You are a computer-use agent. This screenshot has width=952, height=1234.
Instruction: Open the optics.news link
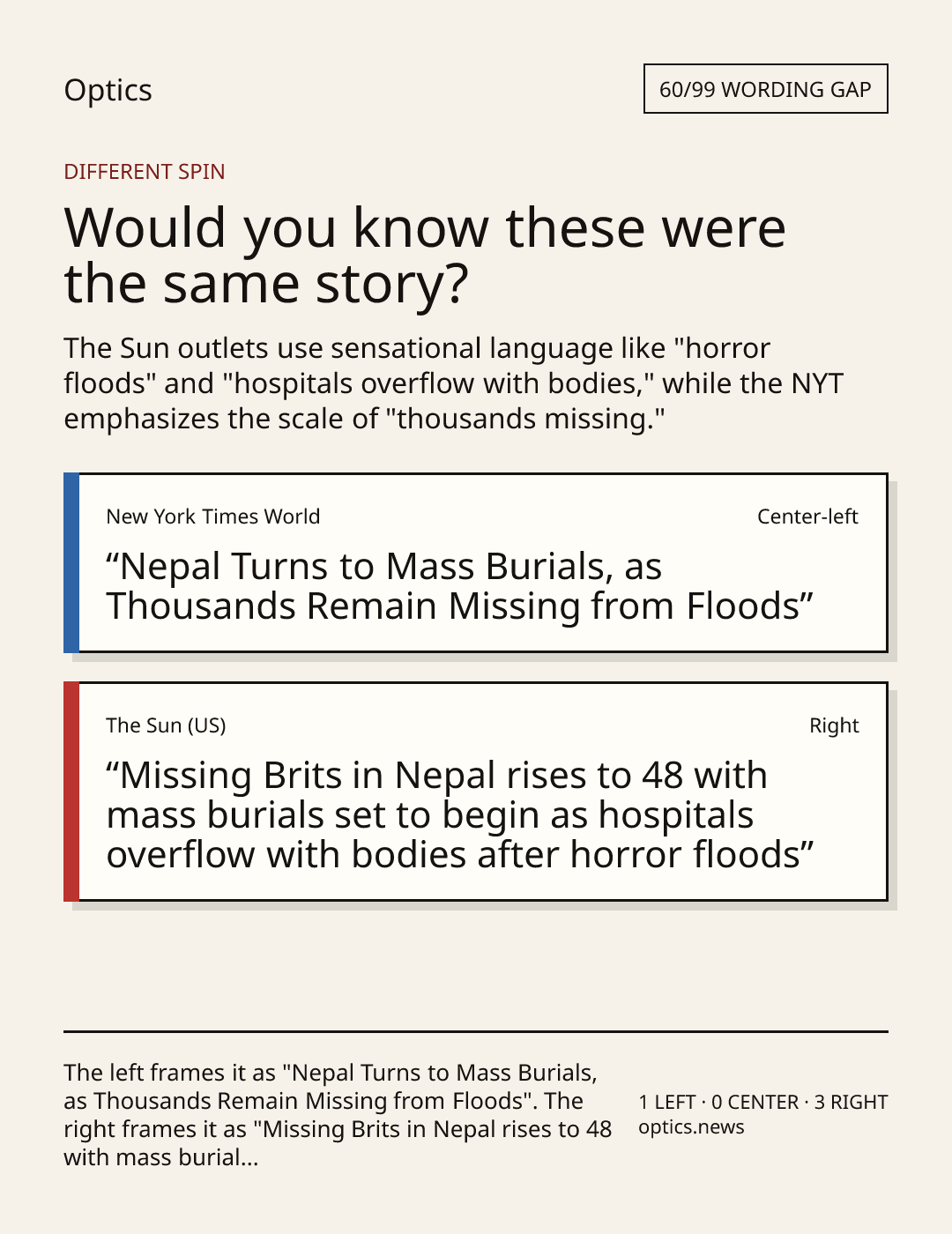[691, 1127]
